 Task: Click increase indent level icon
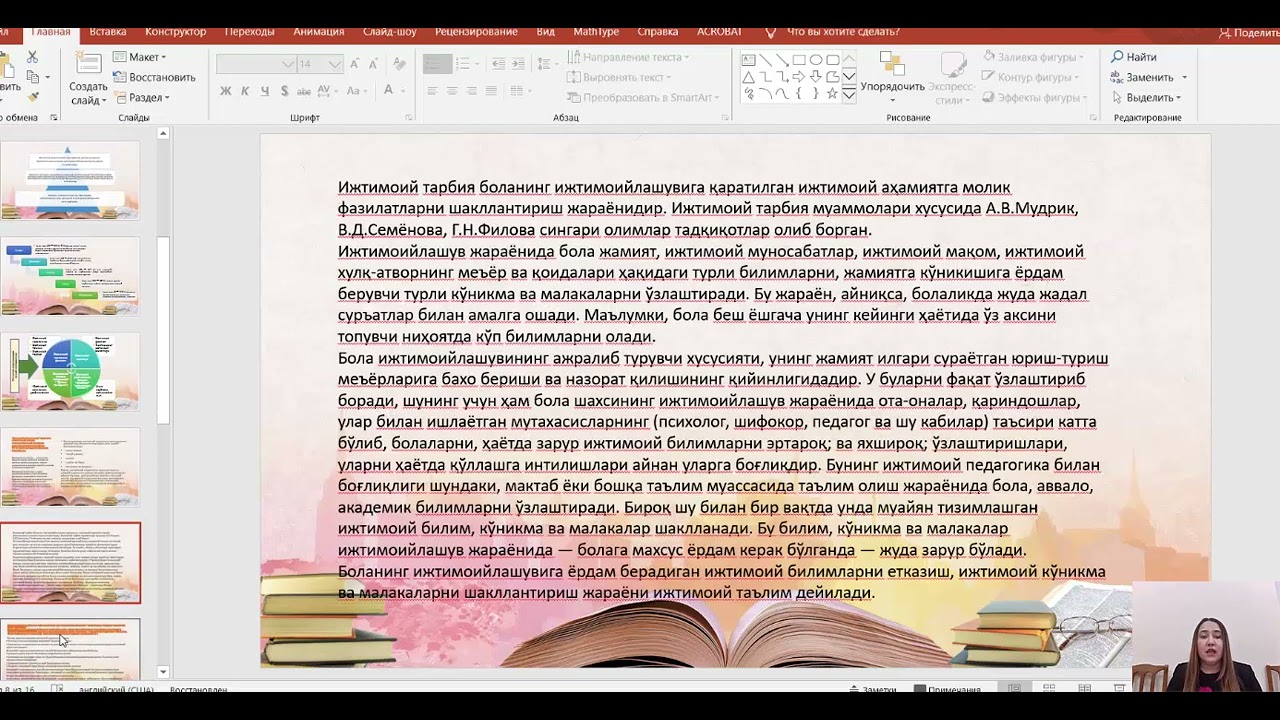(518, 64)
